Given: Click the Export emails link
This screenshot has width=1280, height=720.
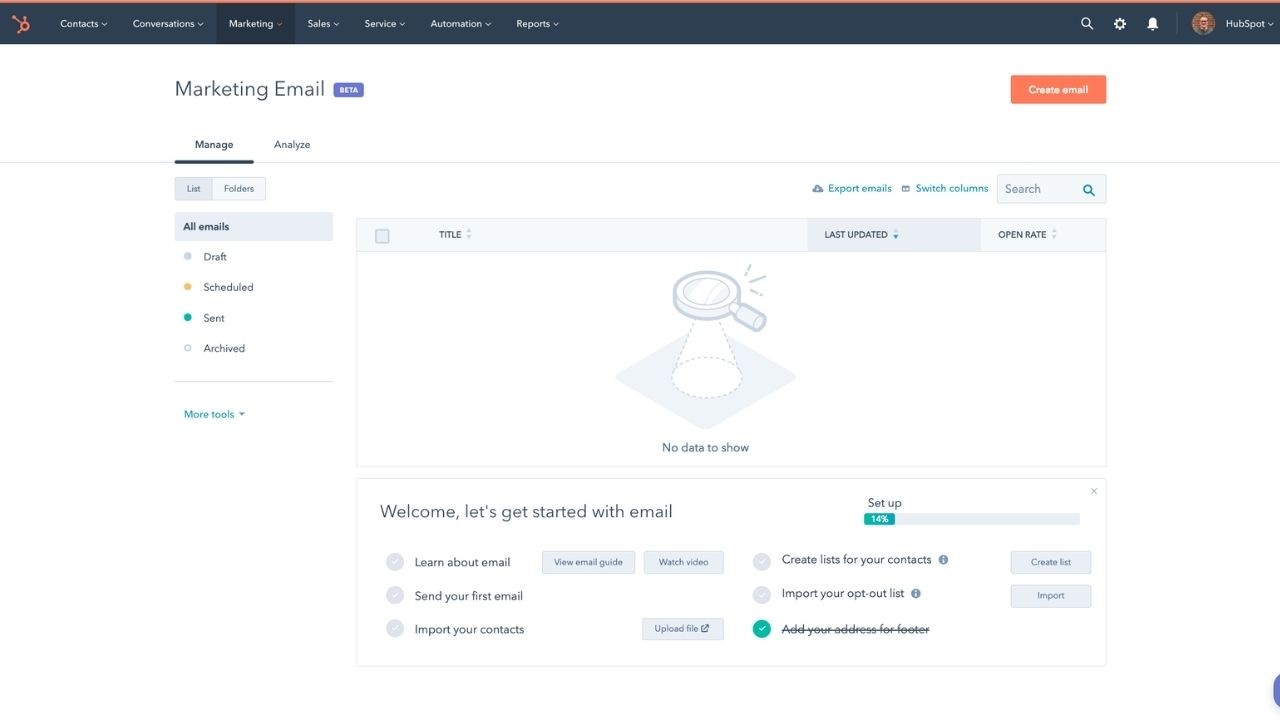Looking at the screenshot, I should pyautogui.click(x=852, y=189).
